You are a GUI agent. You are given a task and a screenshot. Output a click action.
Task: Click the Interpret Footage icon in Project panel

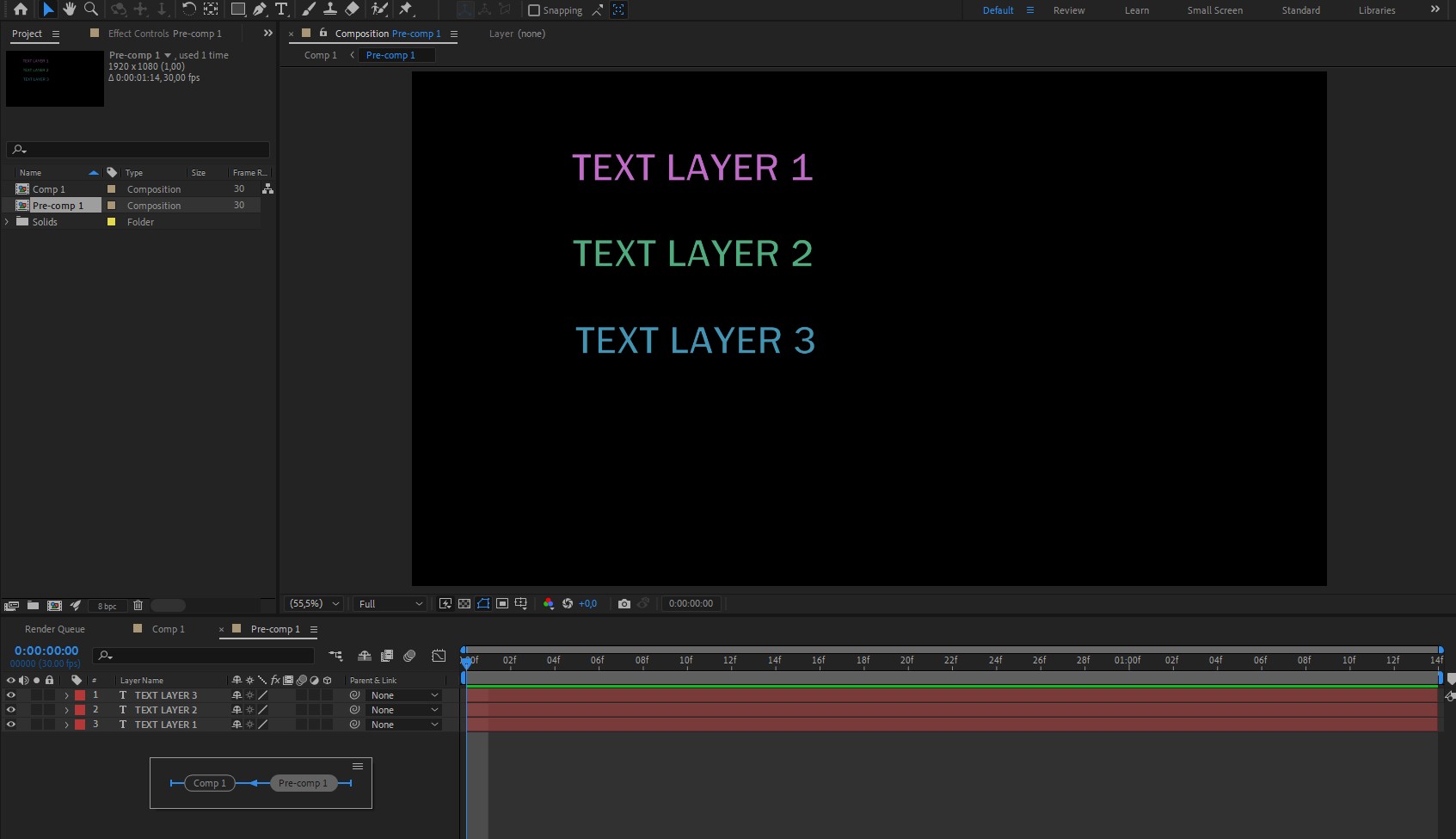pos(11,605)
